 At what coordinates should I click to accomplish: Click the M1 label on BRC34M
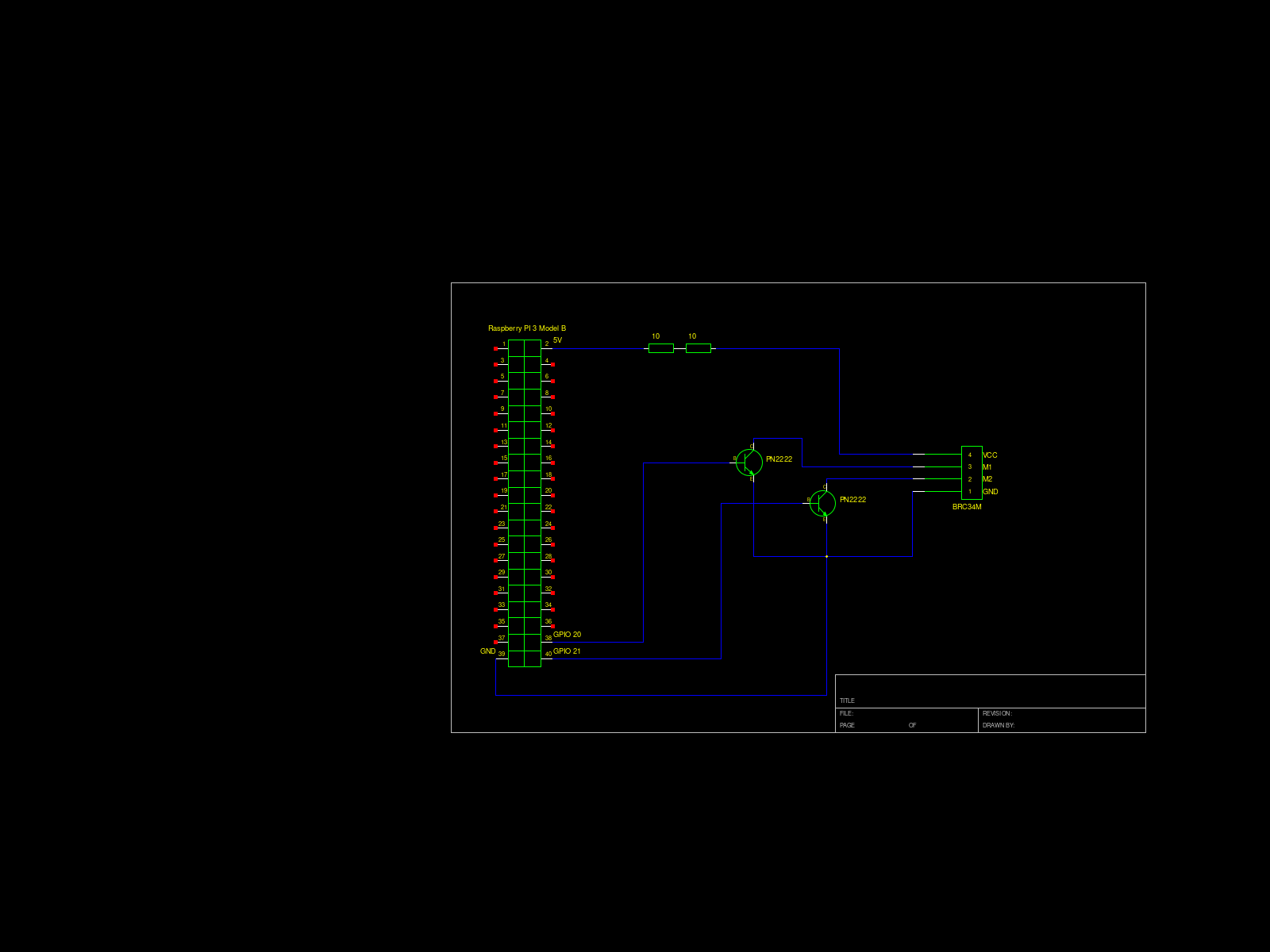click(987, 467)
